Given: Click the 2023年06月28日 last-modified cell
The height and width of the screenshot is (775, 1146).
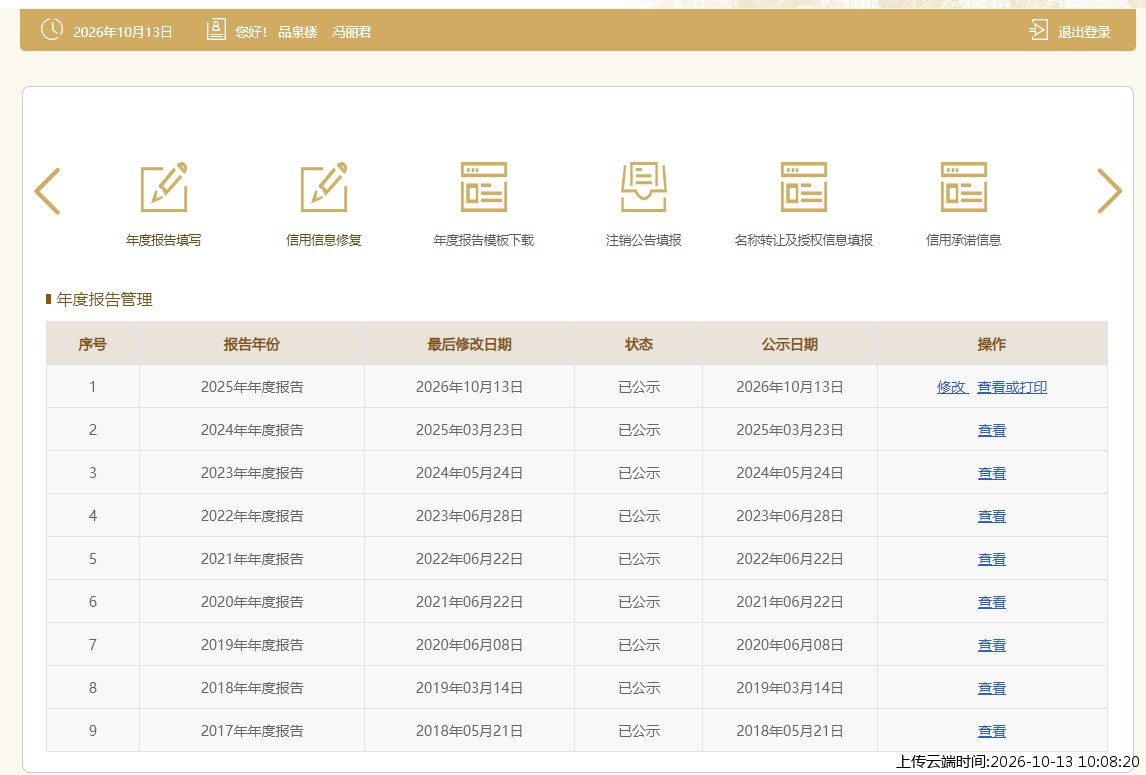Looking at the screenshot, I should [x=469, y=516].
